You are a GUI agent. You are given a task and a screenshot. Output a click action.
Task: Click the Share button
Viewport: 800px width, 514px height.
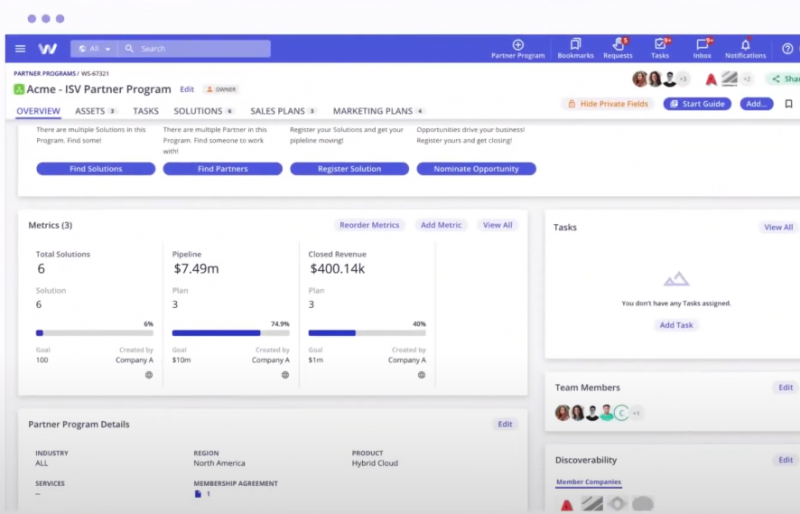pyautogui.click(x=784, y=79)
